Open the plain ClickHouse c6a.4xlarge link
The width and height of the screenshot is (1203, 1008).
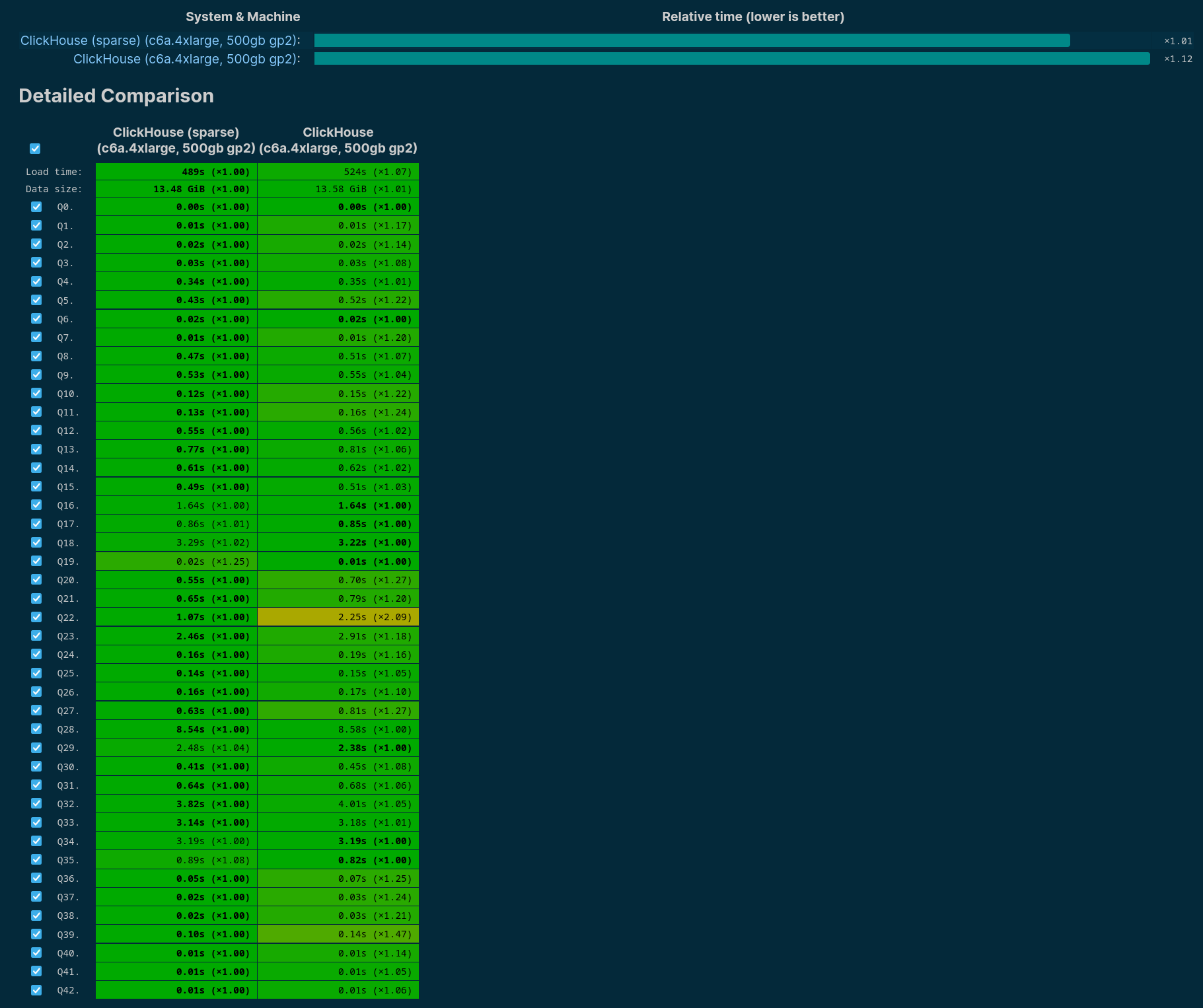coord(186,59)
